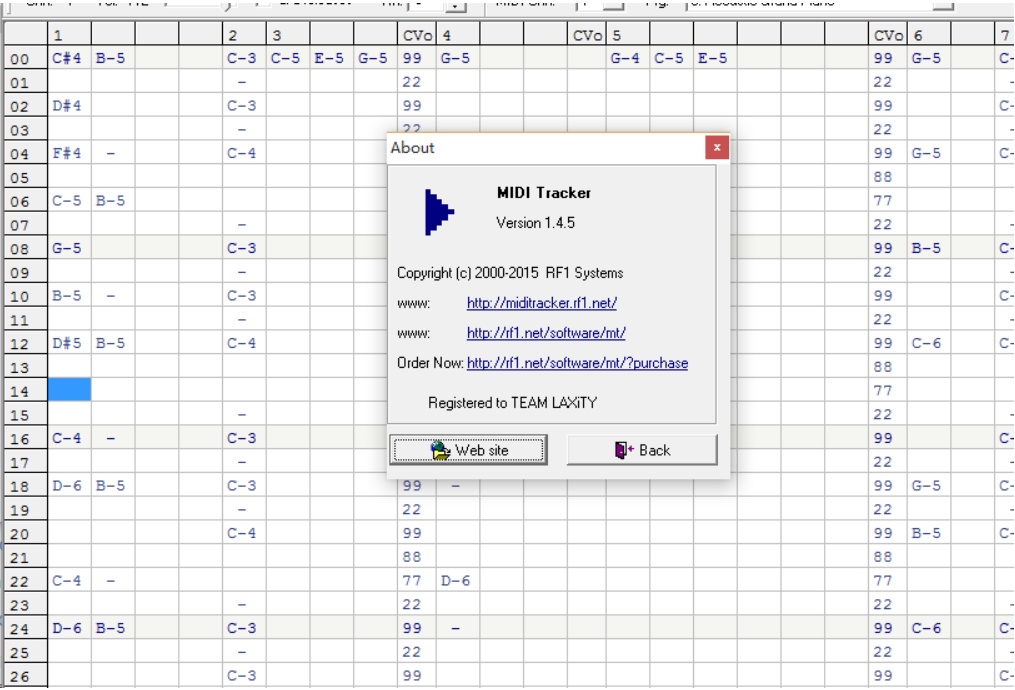This screenshot has height=690, width=1015.
Task: Click the globe icon on the Web site button
Action: coord(437,450)
